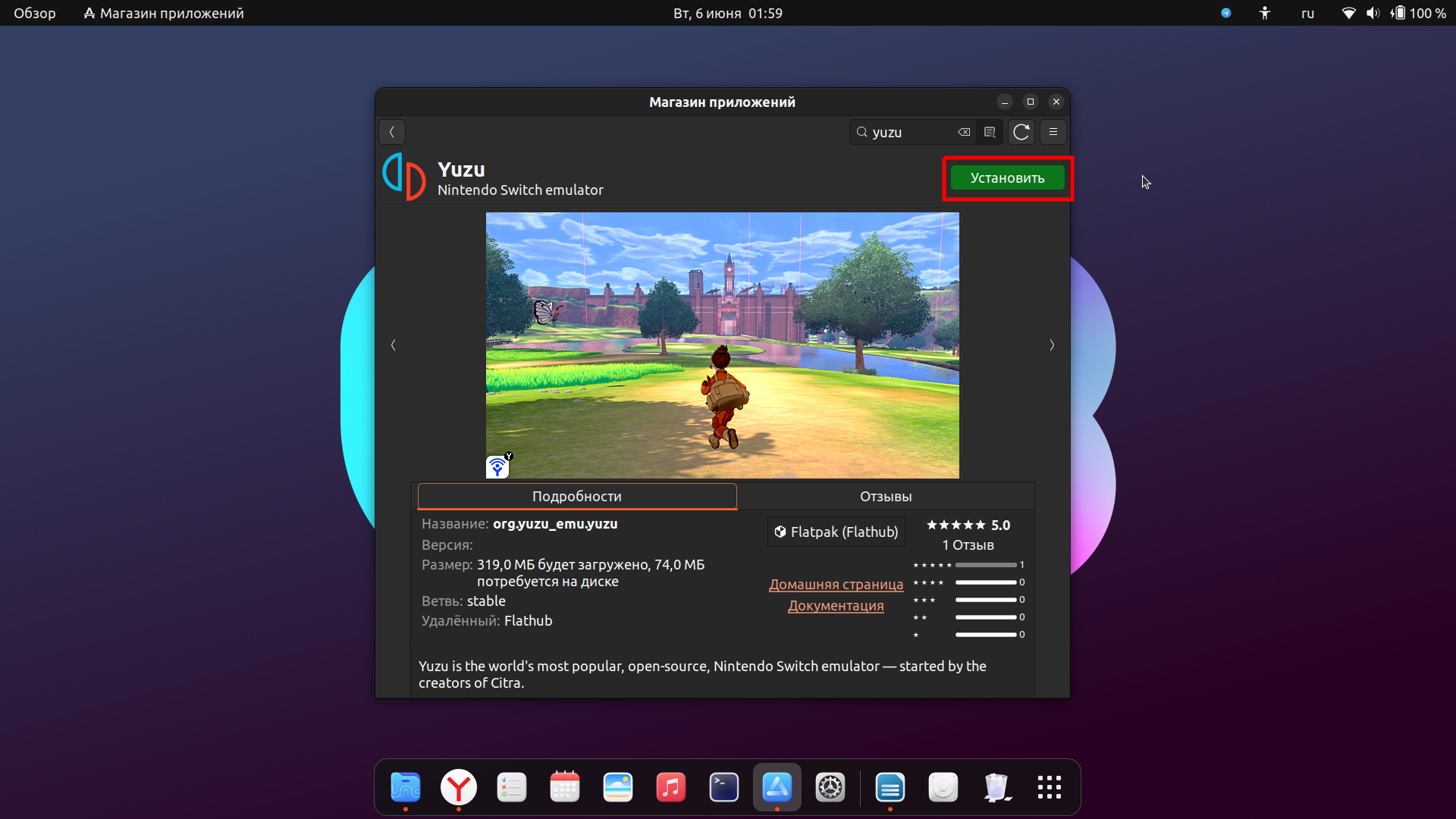Click the 5.0 star rating summary
Viewport: 1456px width, 819px height.
click(968, 525)
